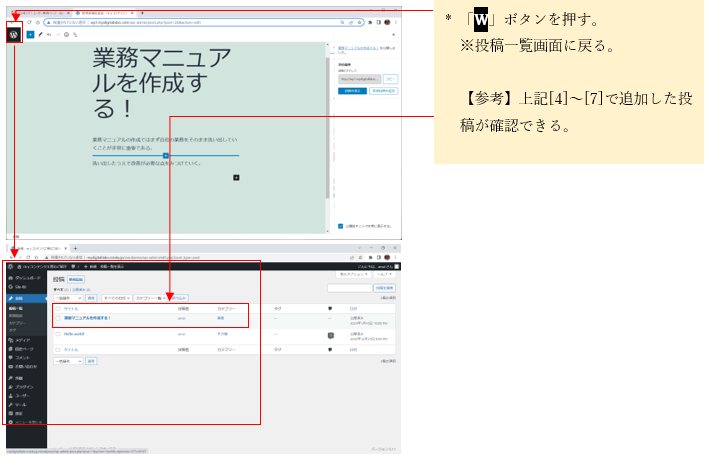Viewport: 712px width, 455px height.
Task: Click the WordPress W logo in editor
Action: (x=14, y=34)
